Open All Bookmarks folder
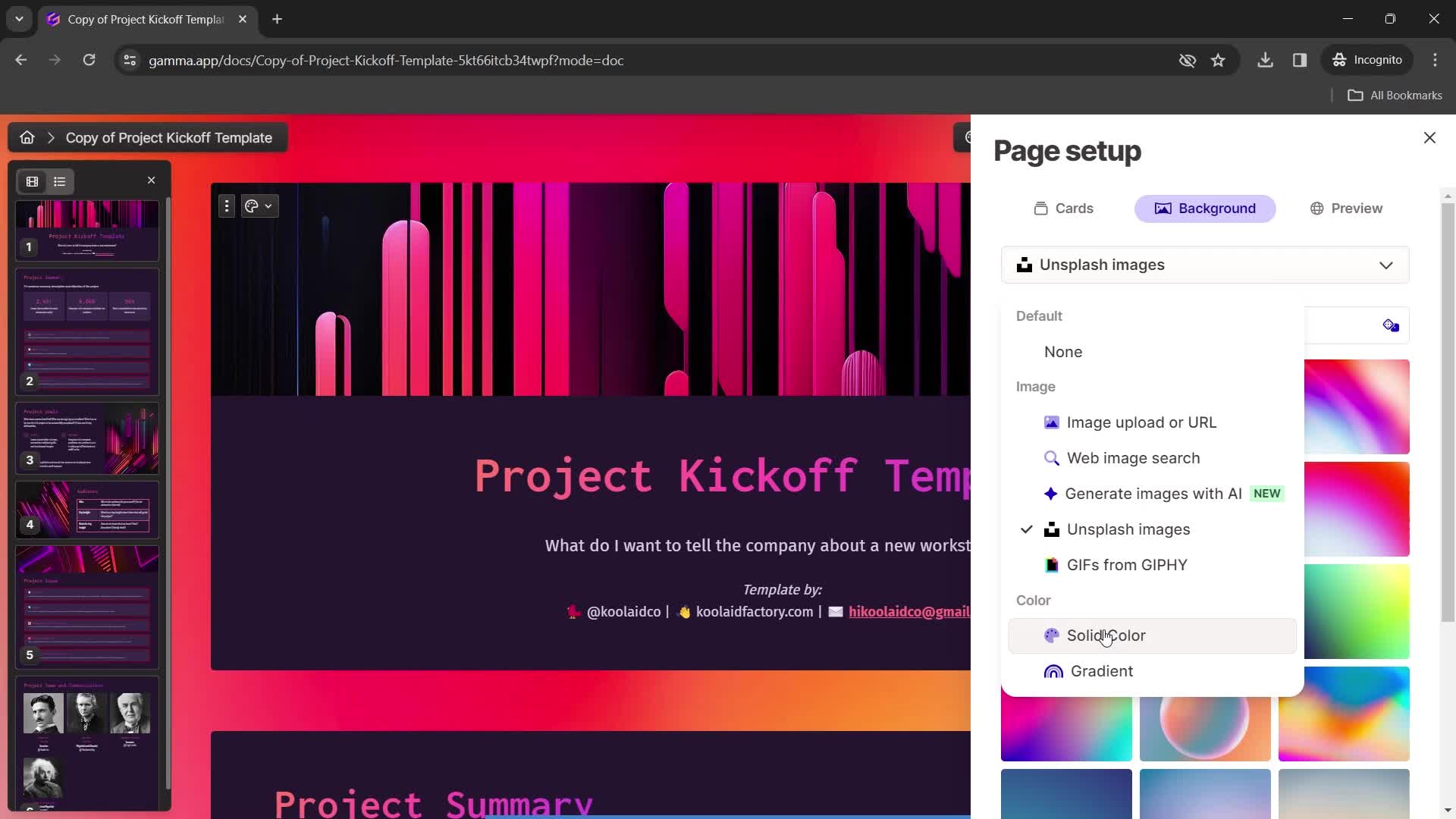This screenshot has width=1456, height=819. pos(1395,96)
